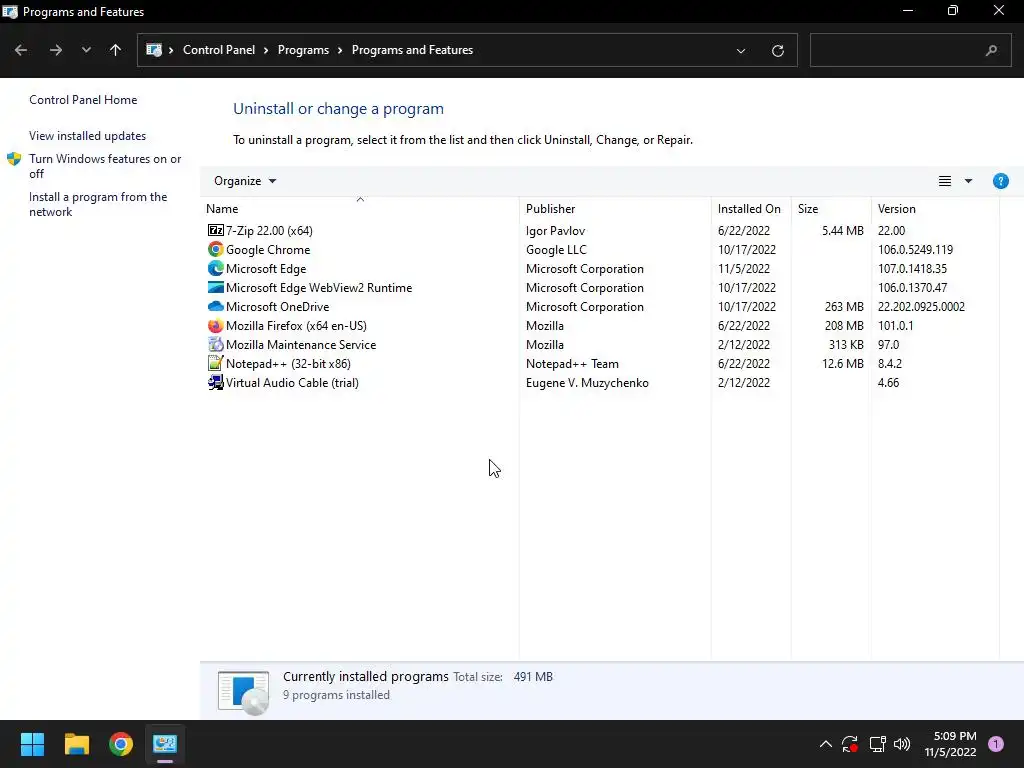Screen dimensions: 1024x768
Task: Click the Notepad++ program icon
Action: point(216,363)
